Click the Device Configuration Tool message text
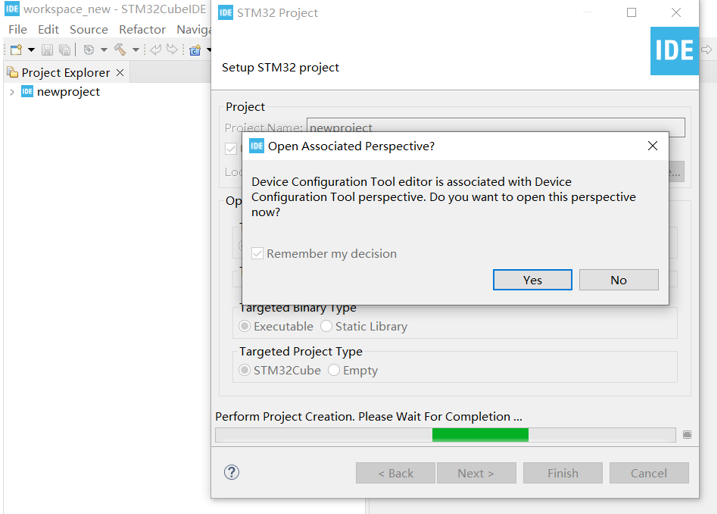 pyautogui.click(x=444, y=197)
